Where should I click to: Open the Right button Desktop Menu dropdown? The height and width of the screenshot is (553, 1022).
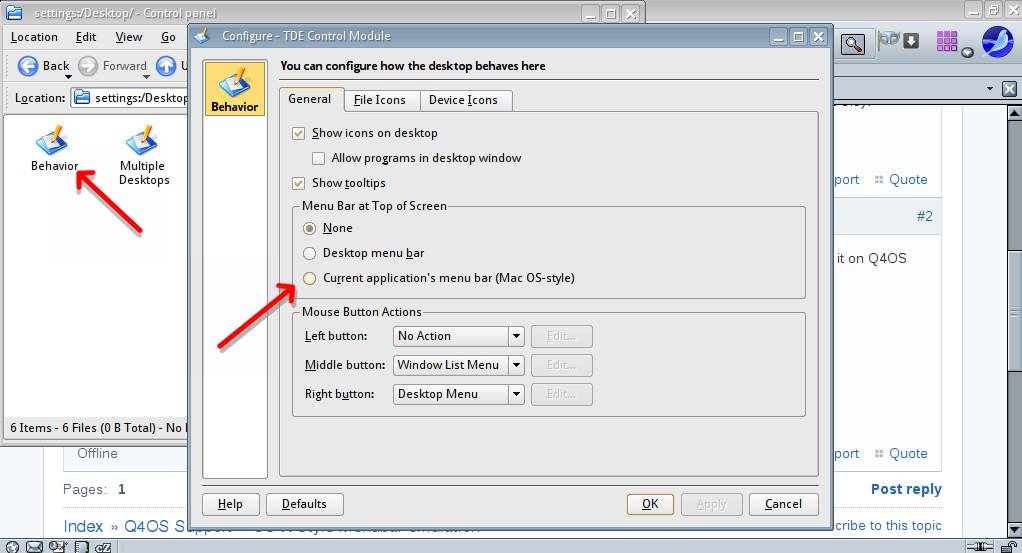coord(516,394)
